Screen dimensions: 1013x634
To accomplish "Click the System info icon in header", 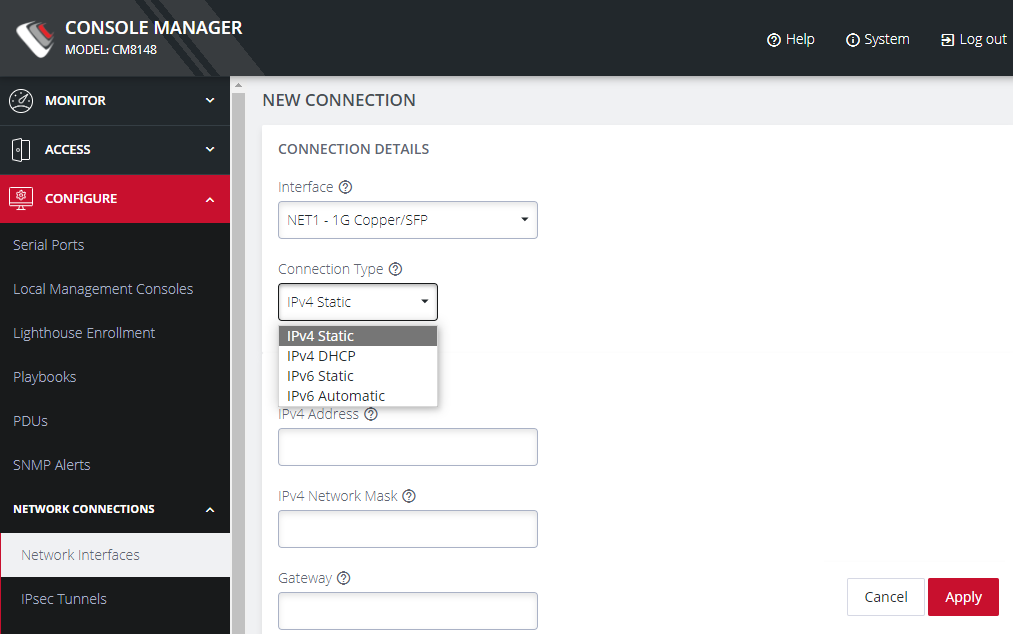I will click(x=851, y=39).
